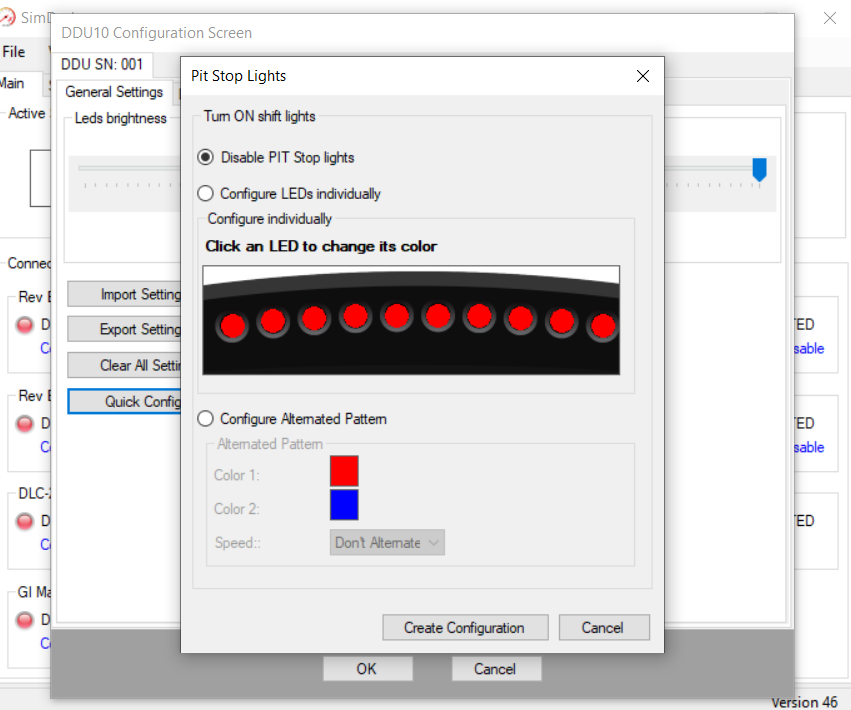
Task: Open the File menu
Action: pos(14,51)
